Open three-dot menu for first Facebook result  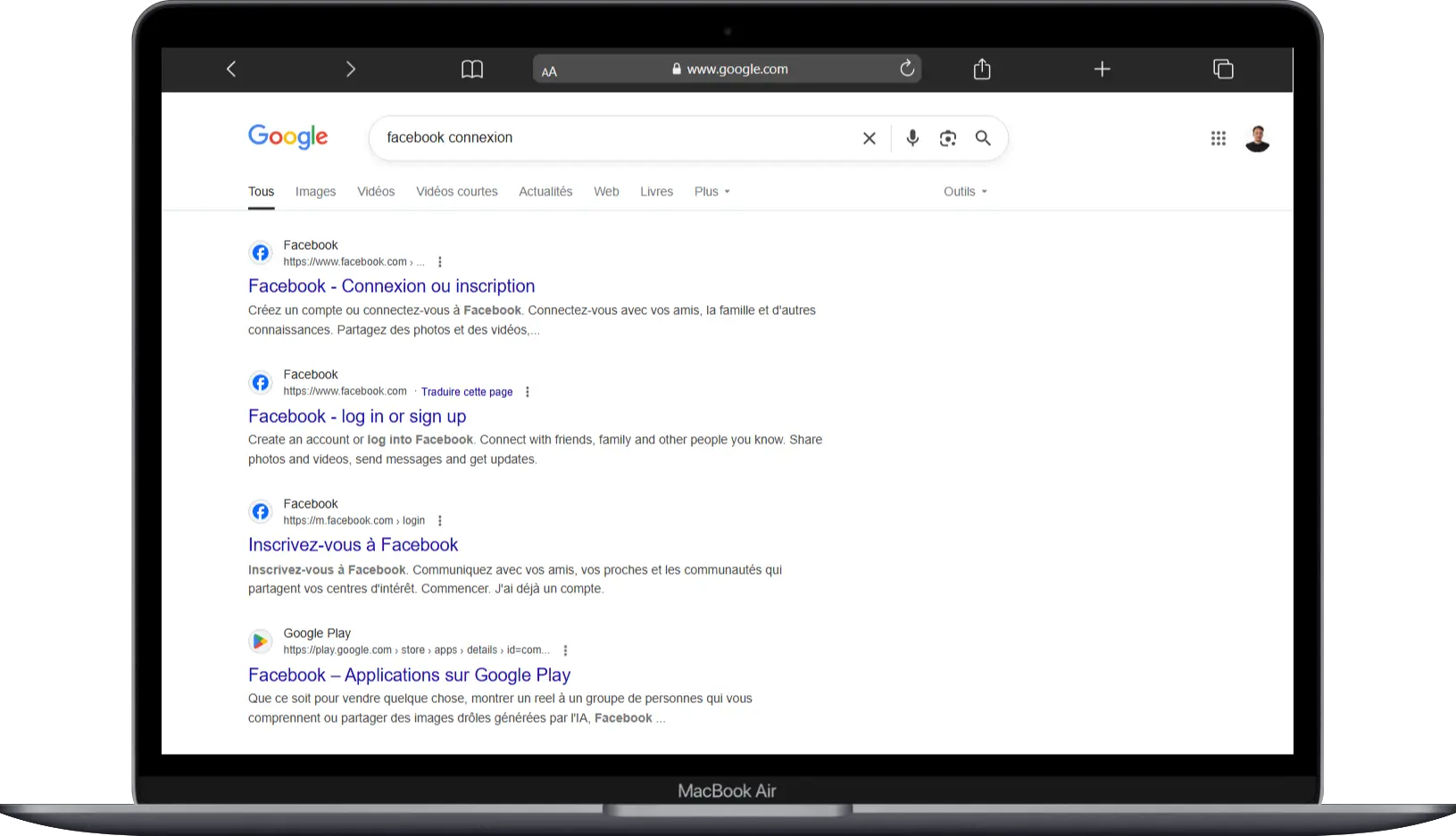click(440, 262)
